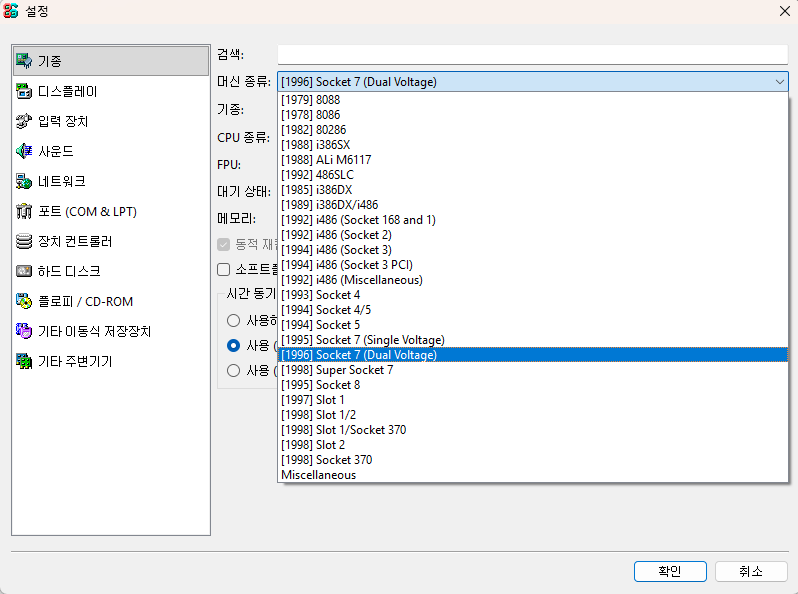The image size is (798, 594).
Task: Open the 네트워크 network settings icon
Action: pyautogui.click(x=24, y=181)
